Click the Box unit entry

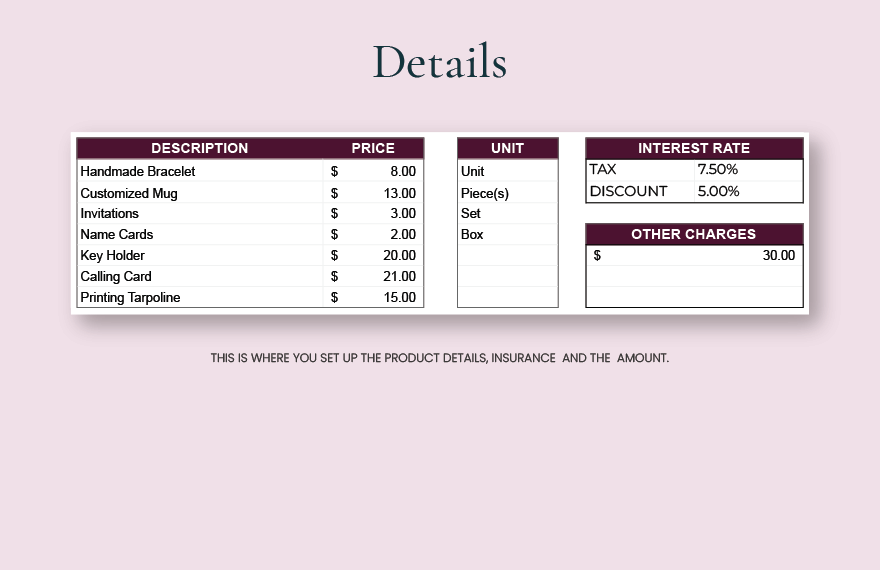tap(472, 234)
